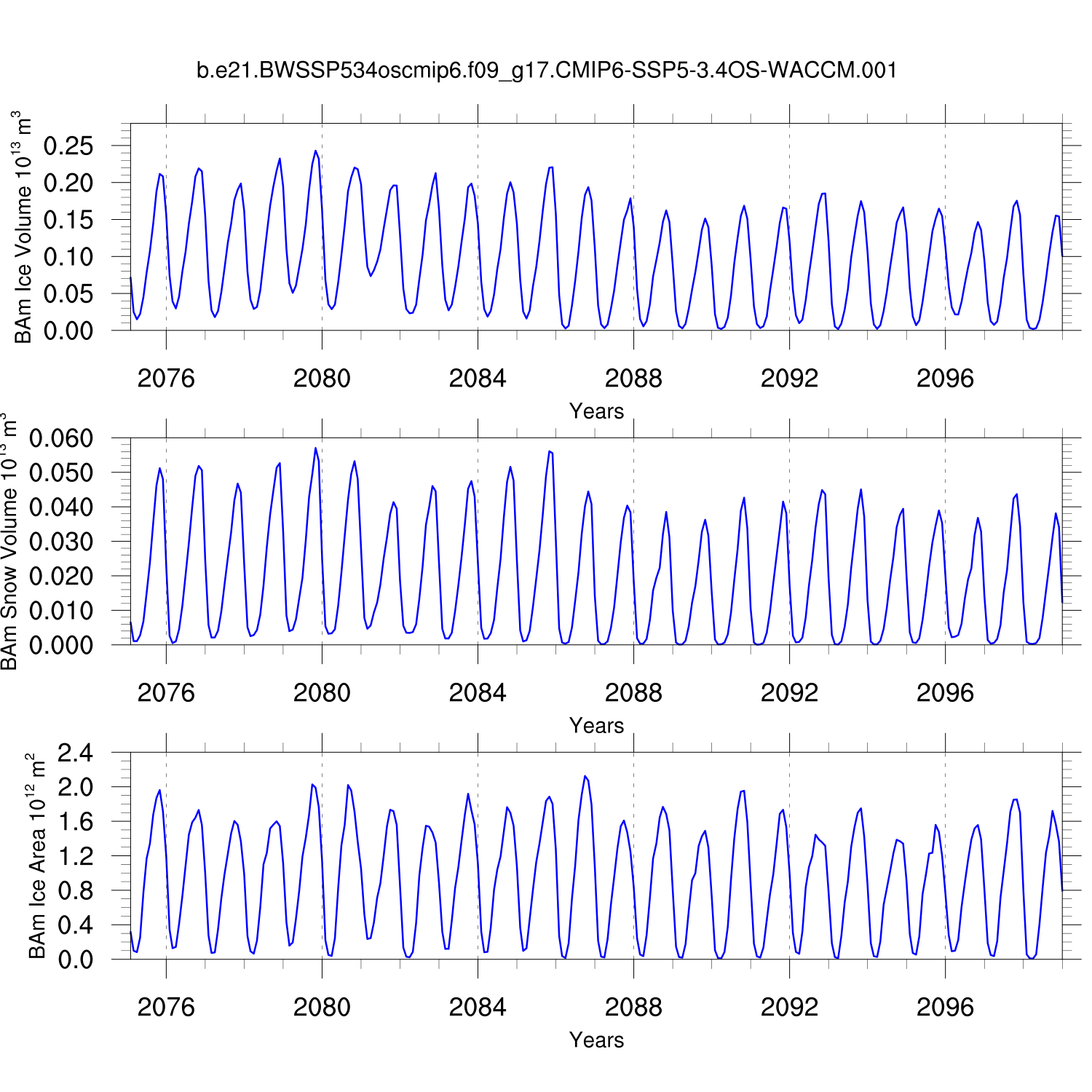Click the 0.030 y-axis value on the snow volume plot
Viewport: 1092px width, 1092px height.
(x=61, y=542)
